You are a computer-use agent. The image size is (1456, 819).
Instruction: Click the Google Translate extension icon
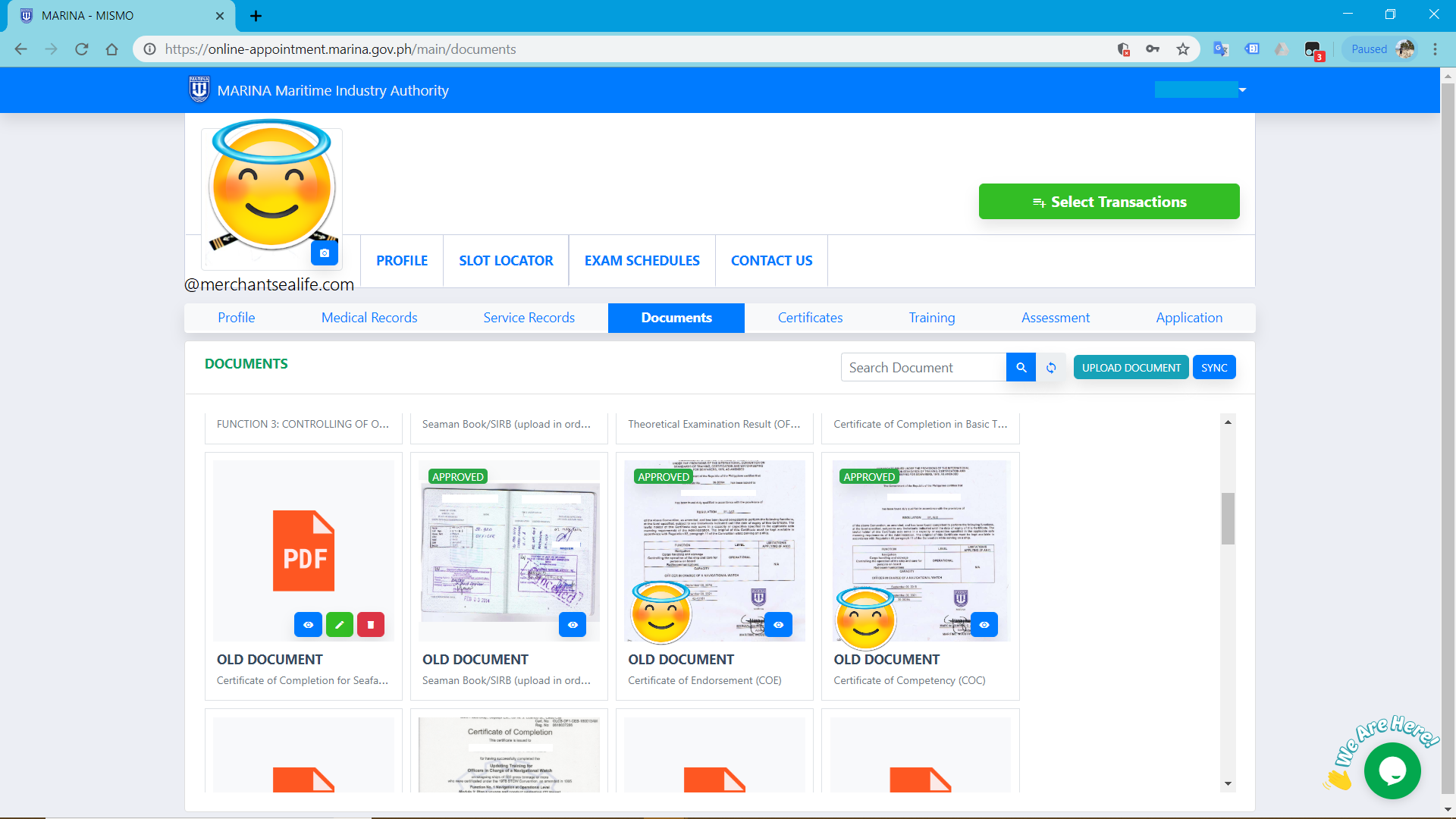tap(1221, 49)
